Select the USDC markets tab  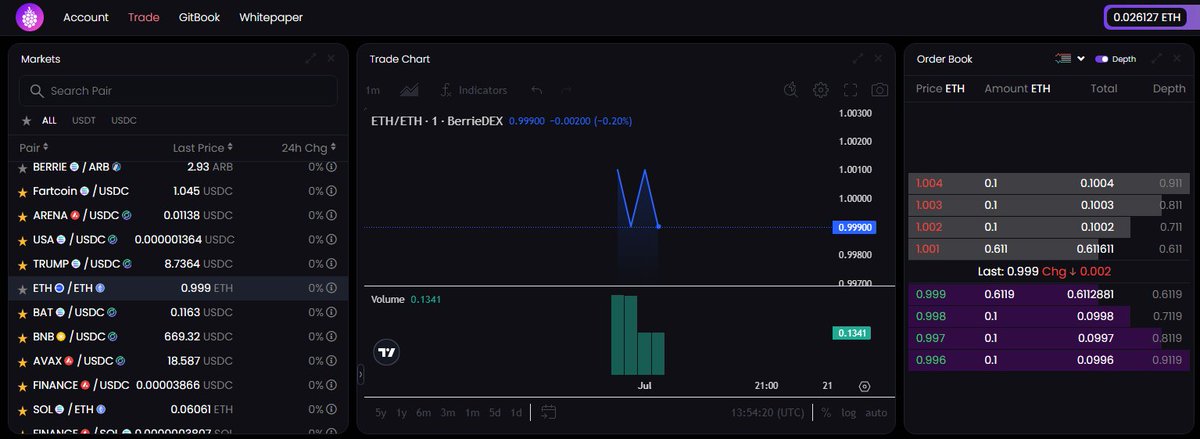[124, 120]
